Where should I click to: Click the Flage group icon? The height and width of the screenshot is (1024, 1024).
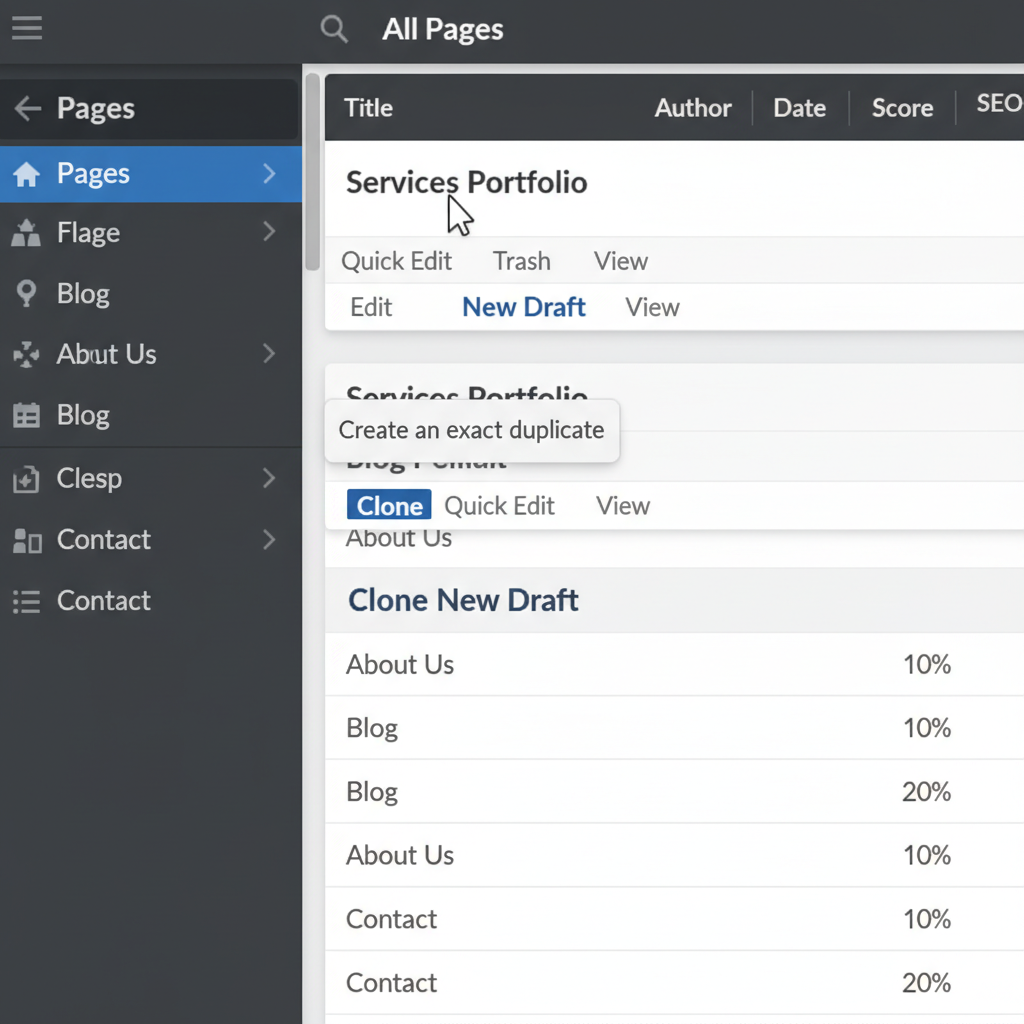click(27, 232)
